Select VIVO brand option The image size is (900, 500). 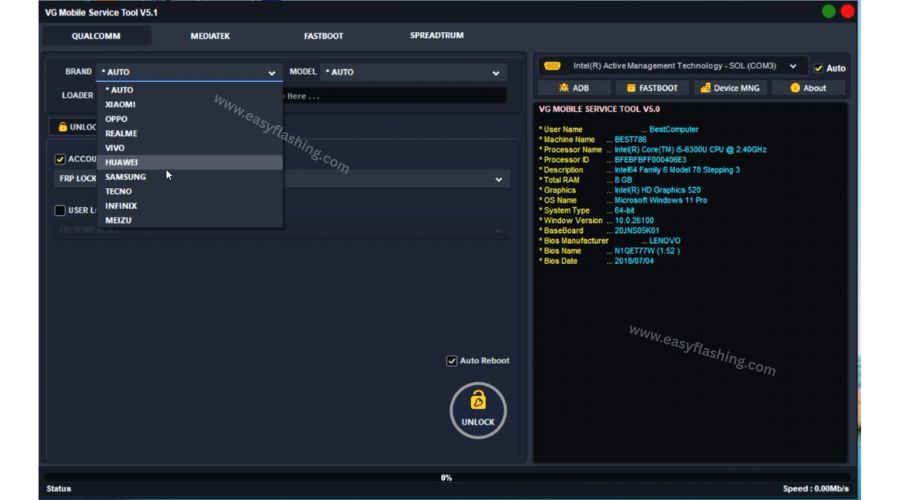pos(189,148)
